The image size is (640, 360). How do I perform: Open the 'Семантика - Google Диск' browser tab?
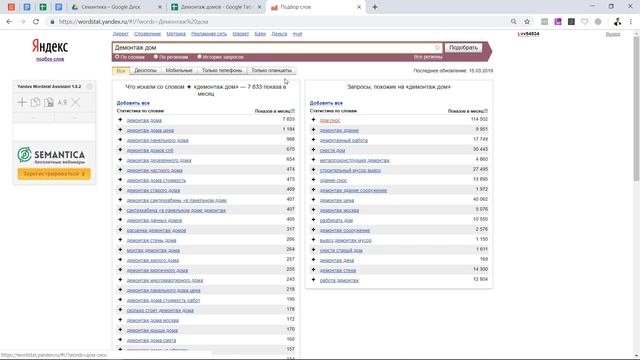(116, 7)
